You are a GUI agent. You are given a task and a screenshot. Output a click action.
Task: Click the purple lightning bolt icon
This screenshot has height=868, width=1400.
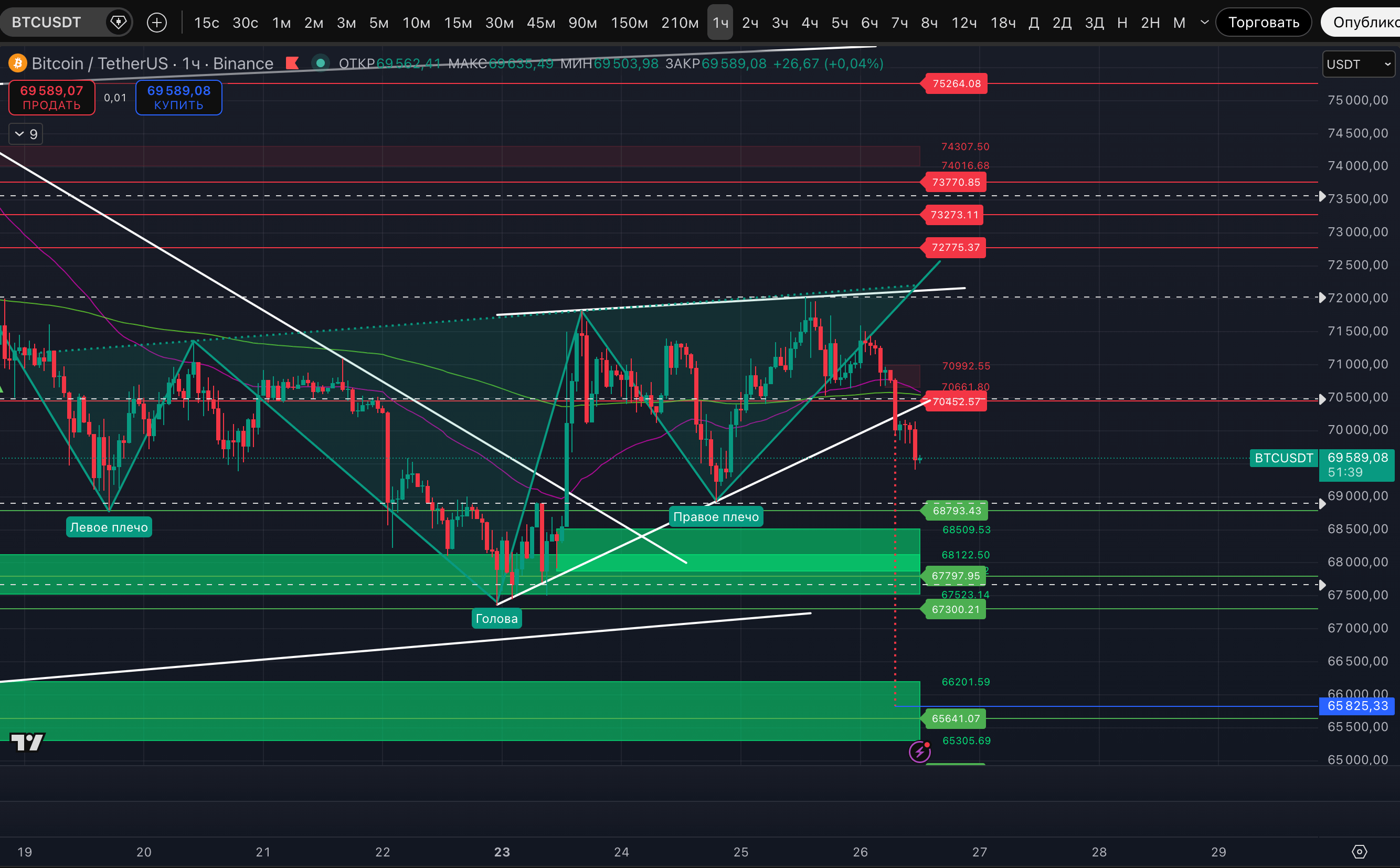click(919, 751)
